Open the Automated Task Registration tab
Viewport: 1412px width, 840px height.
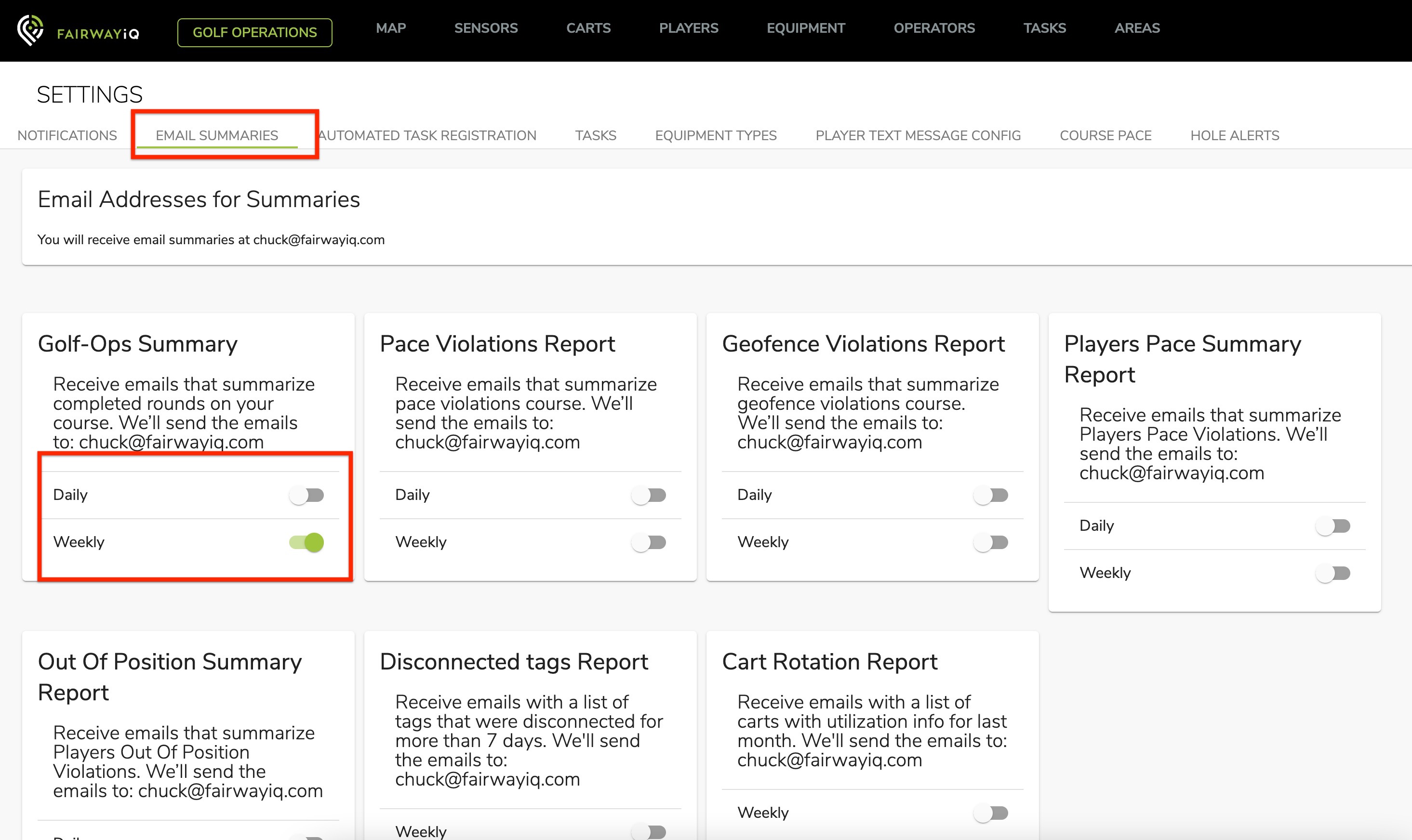click(x=427, y=135)
